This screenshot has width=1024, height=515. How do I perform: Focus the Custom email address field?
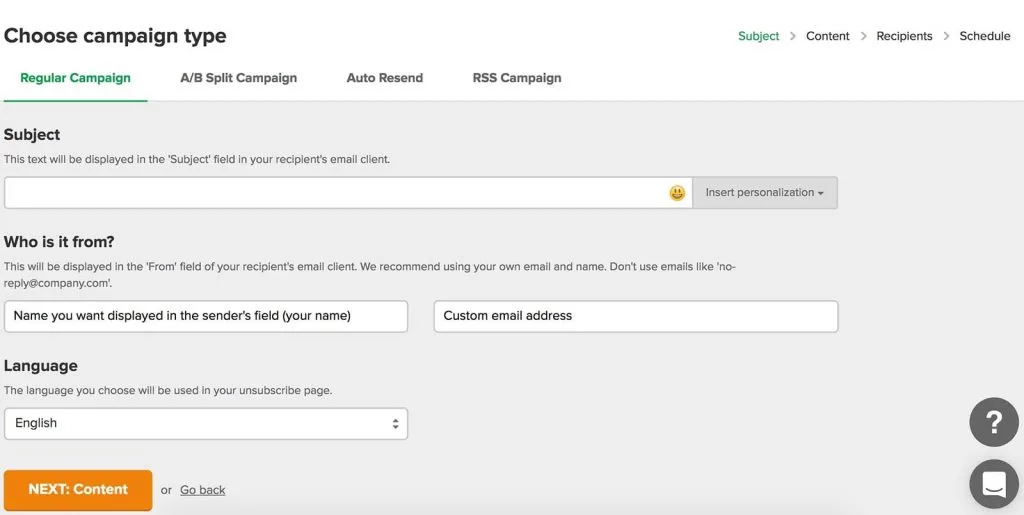point(635,316)
